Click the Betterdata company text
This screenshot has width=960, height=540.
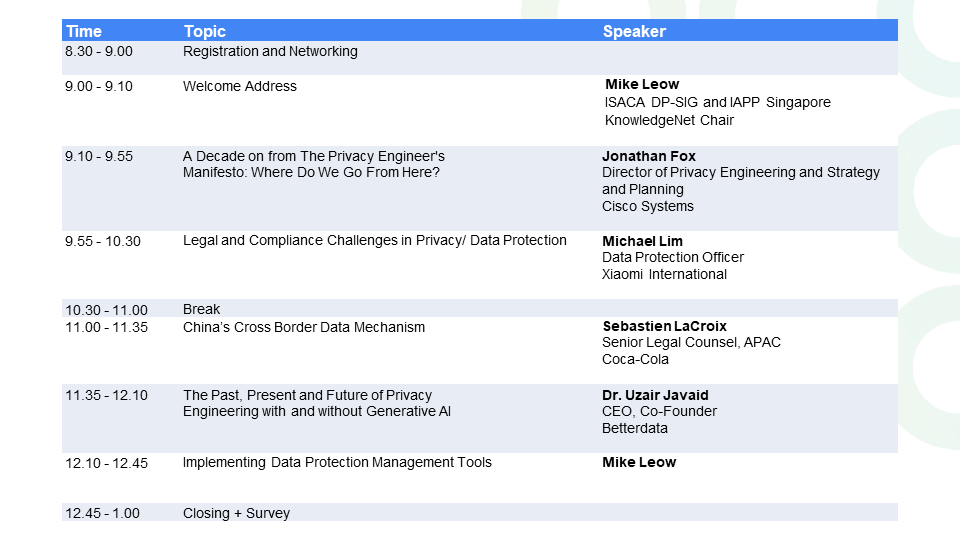coord(634,429)
